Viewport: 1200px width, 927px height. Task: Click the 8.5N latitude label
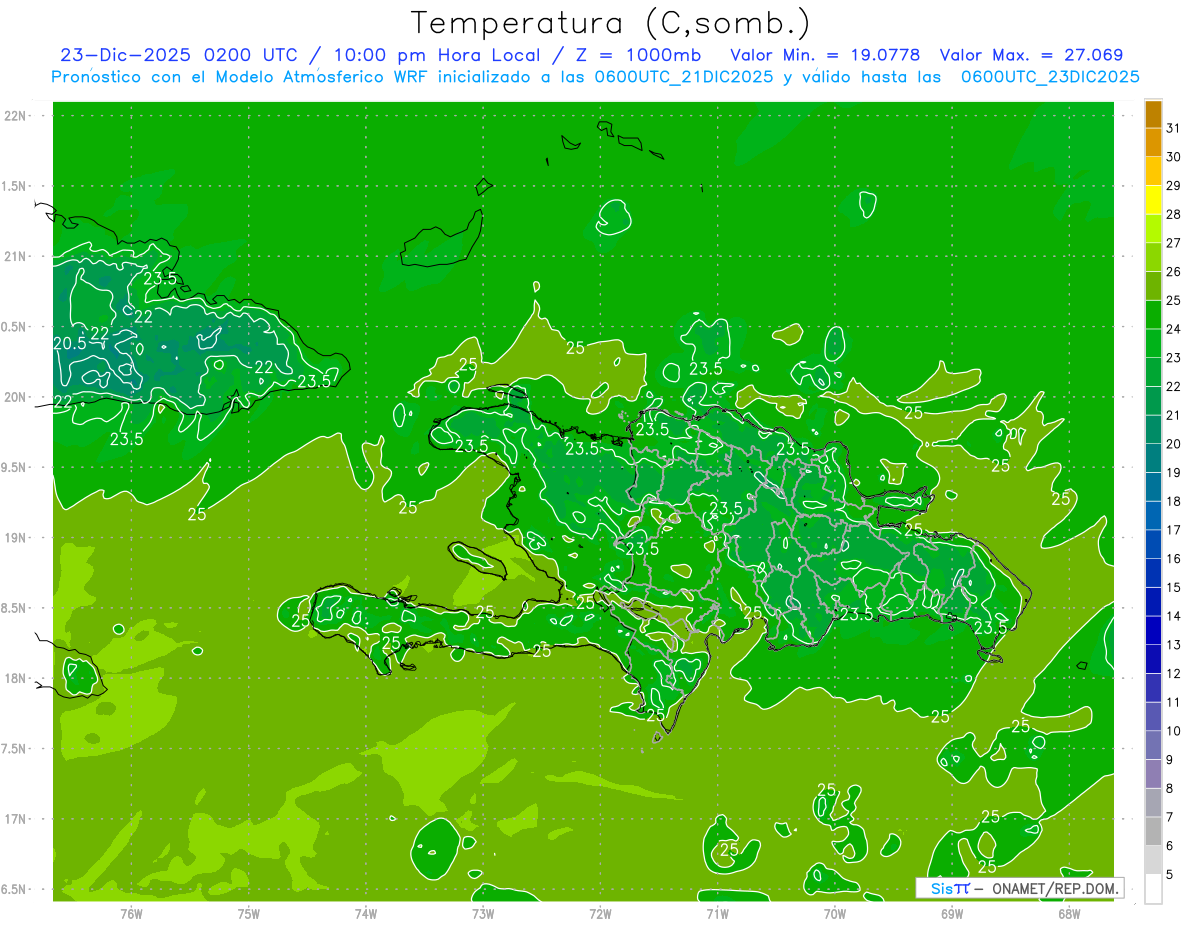tap(15, 608)
